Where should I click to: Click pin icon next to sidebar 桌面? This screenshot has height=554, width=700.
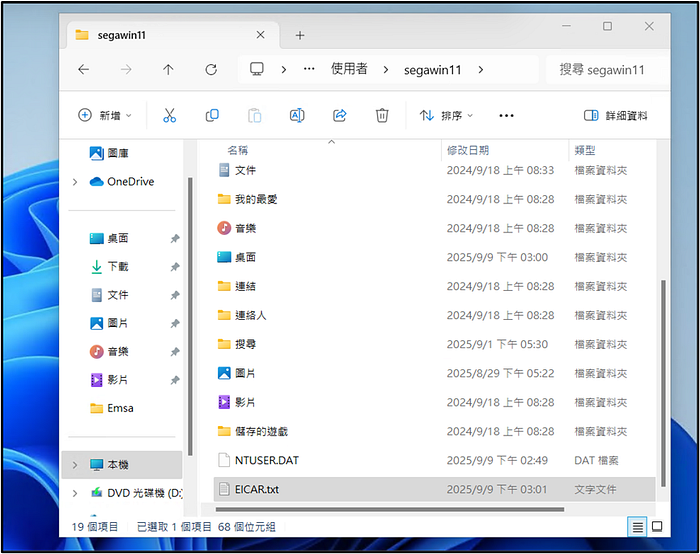coord(175,239)
